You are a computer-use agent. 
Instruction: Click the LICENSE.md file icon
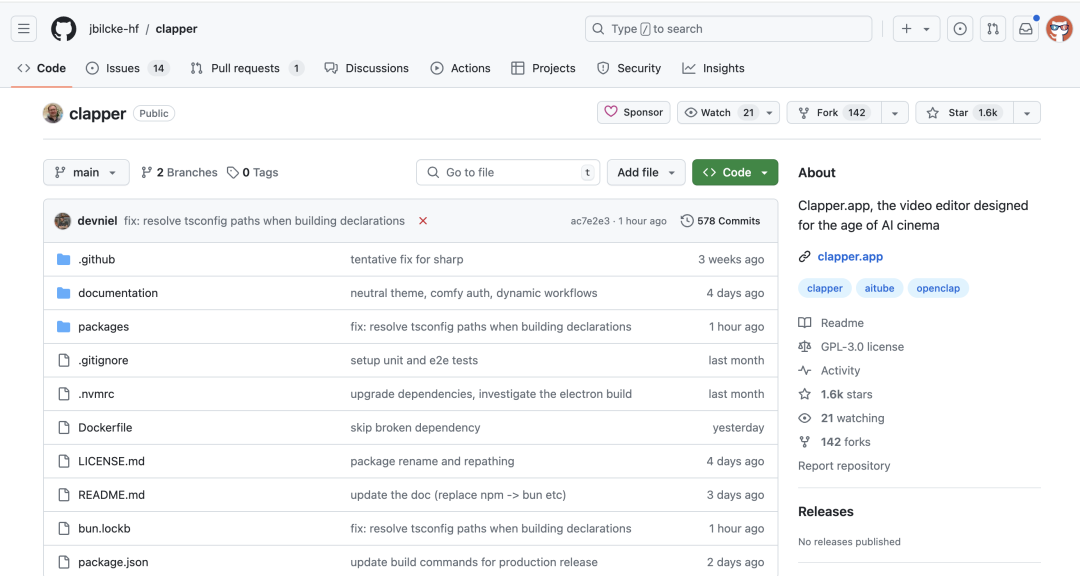point(64,461)
